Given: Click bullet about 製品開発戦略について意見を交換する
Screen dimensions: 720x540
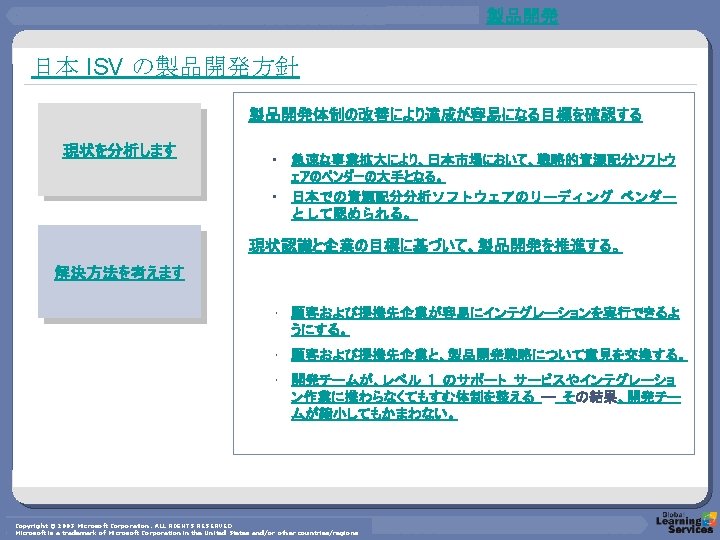Looking at the screenshot, I should point(489,354).
